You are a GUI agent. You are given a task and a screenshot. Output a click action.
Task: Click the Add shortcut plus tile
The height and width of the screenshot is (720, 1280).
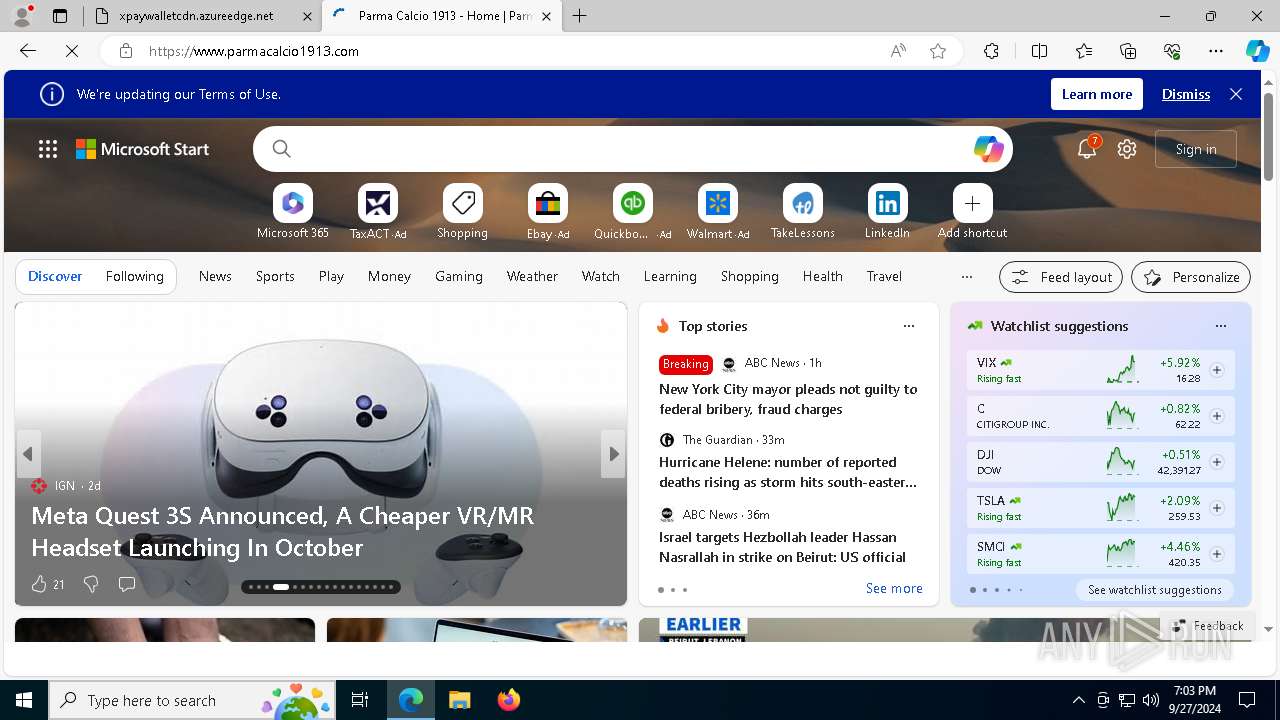pyautogui.click(x=972, y=204)
